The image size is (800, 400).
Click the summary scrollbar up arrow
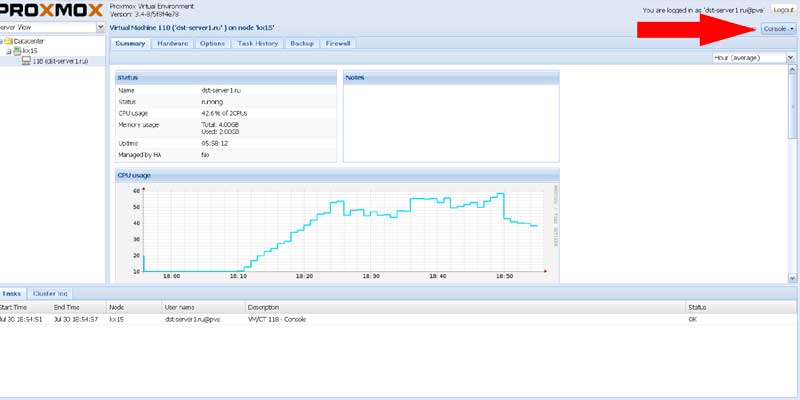[792, 69]
